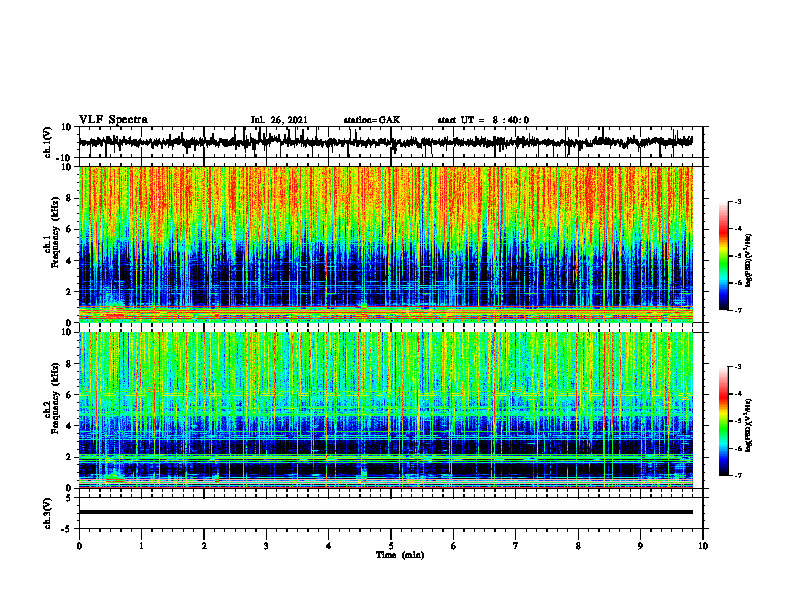Click the "ch.1(V)" waveform axis label
The image size is (792, 612).
tap(48, 142)
